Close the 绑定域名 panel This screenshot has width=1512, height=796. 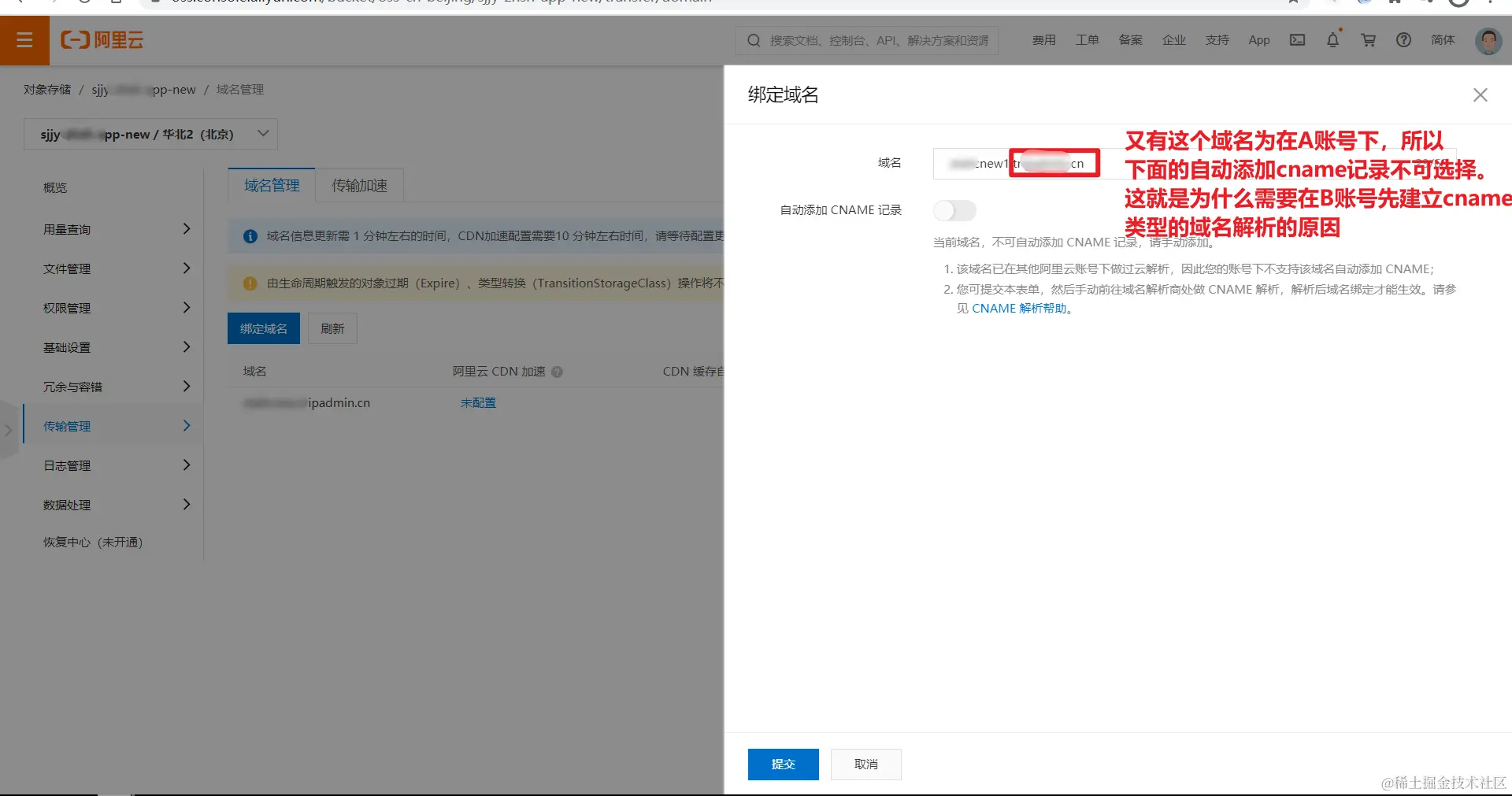(x=1480, y=95)
